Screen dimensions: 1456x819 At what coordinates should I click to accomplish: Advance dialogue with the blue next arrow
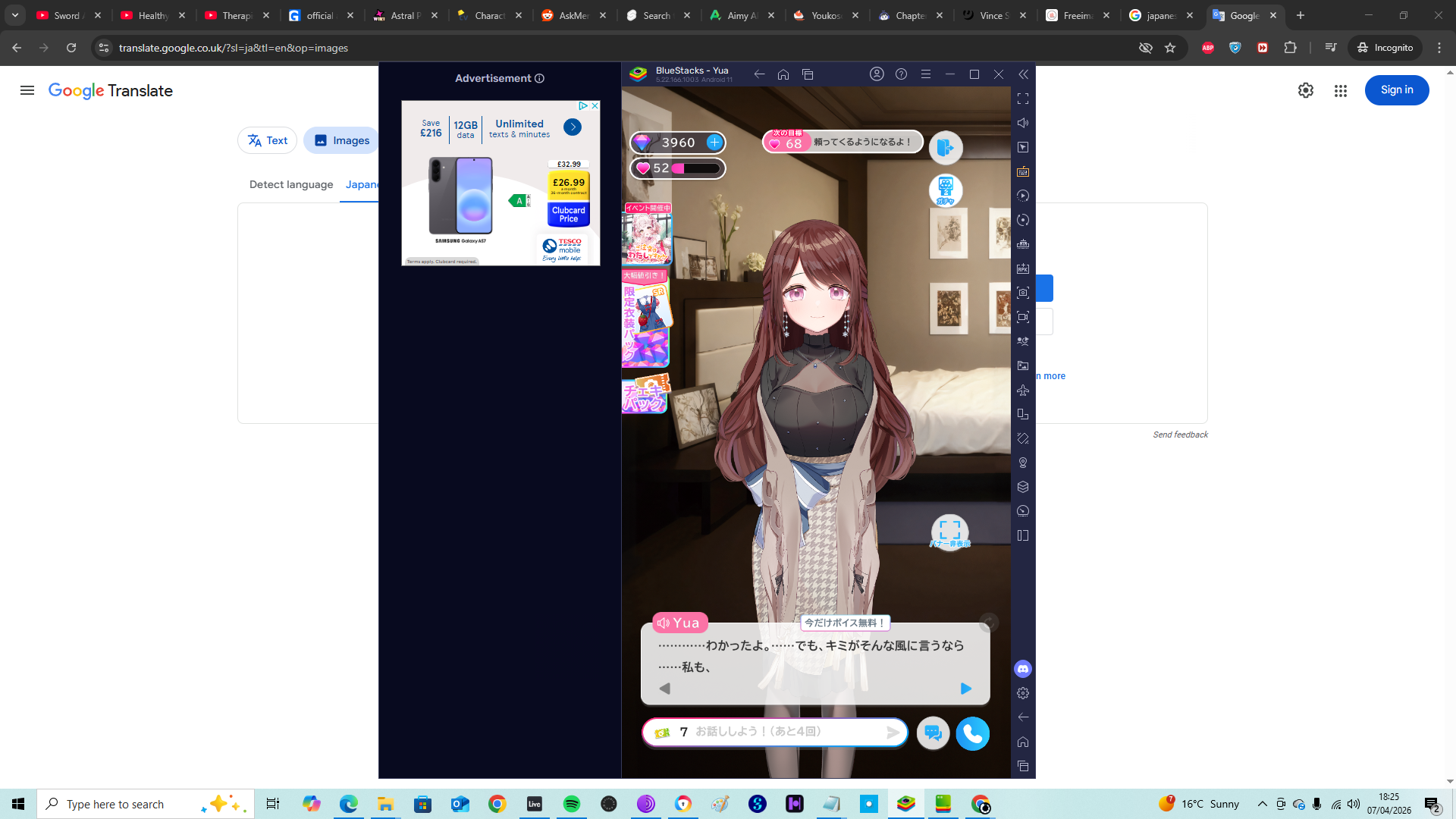pyautogui.click(x=965, y=689)
